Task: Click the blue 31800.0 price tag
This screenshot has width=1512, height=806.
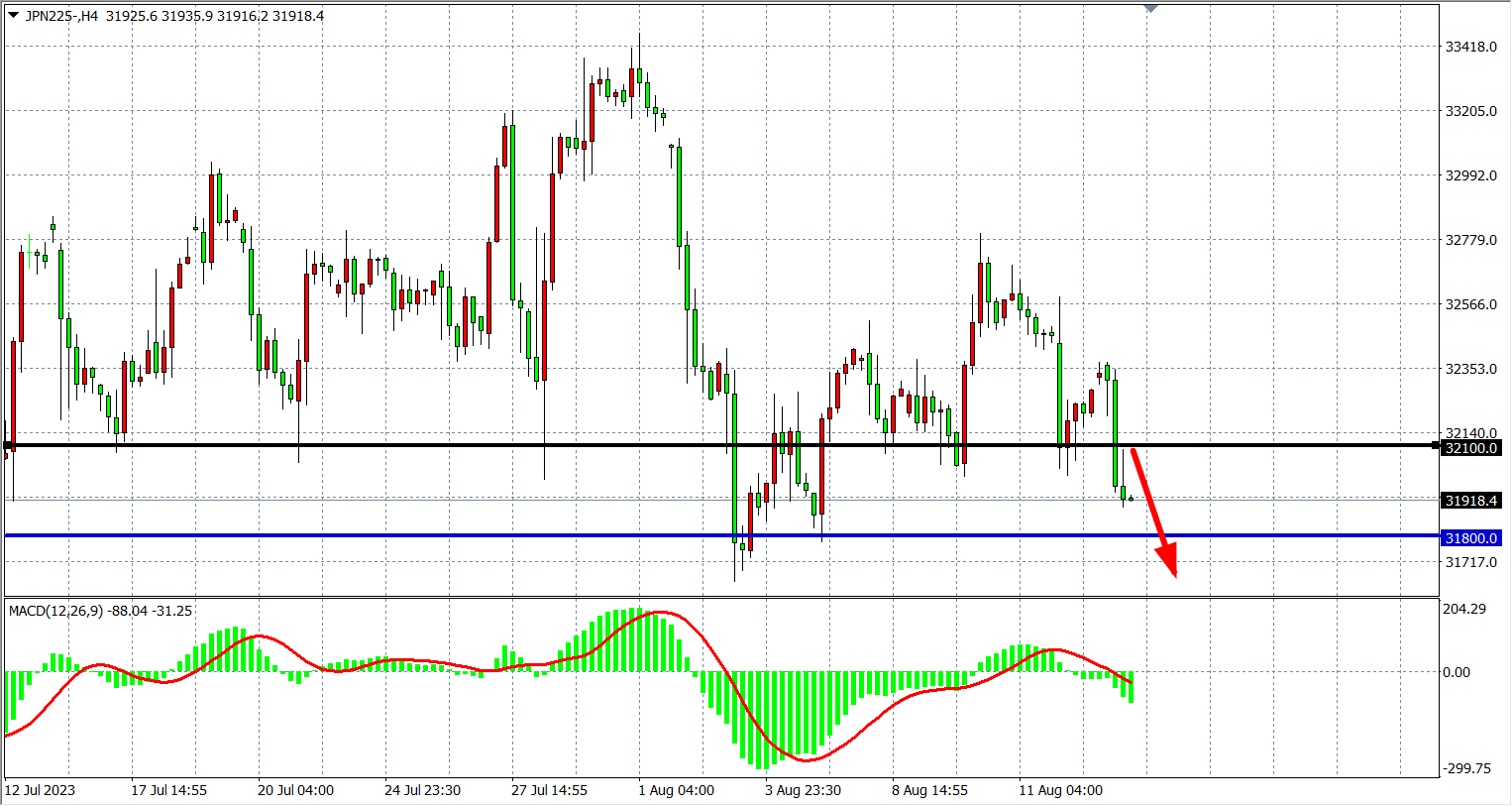Action: (x=1471, y=538)
